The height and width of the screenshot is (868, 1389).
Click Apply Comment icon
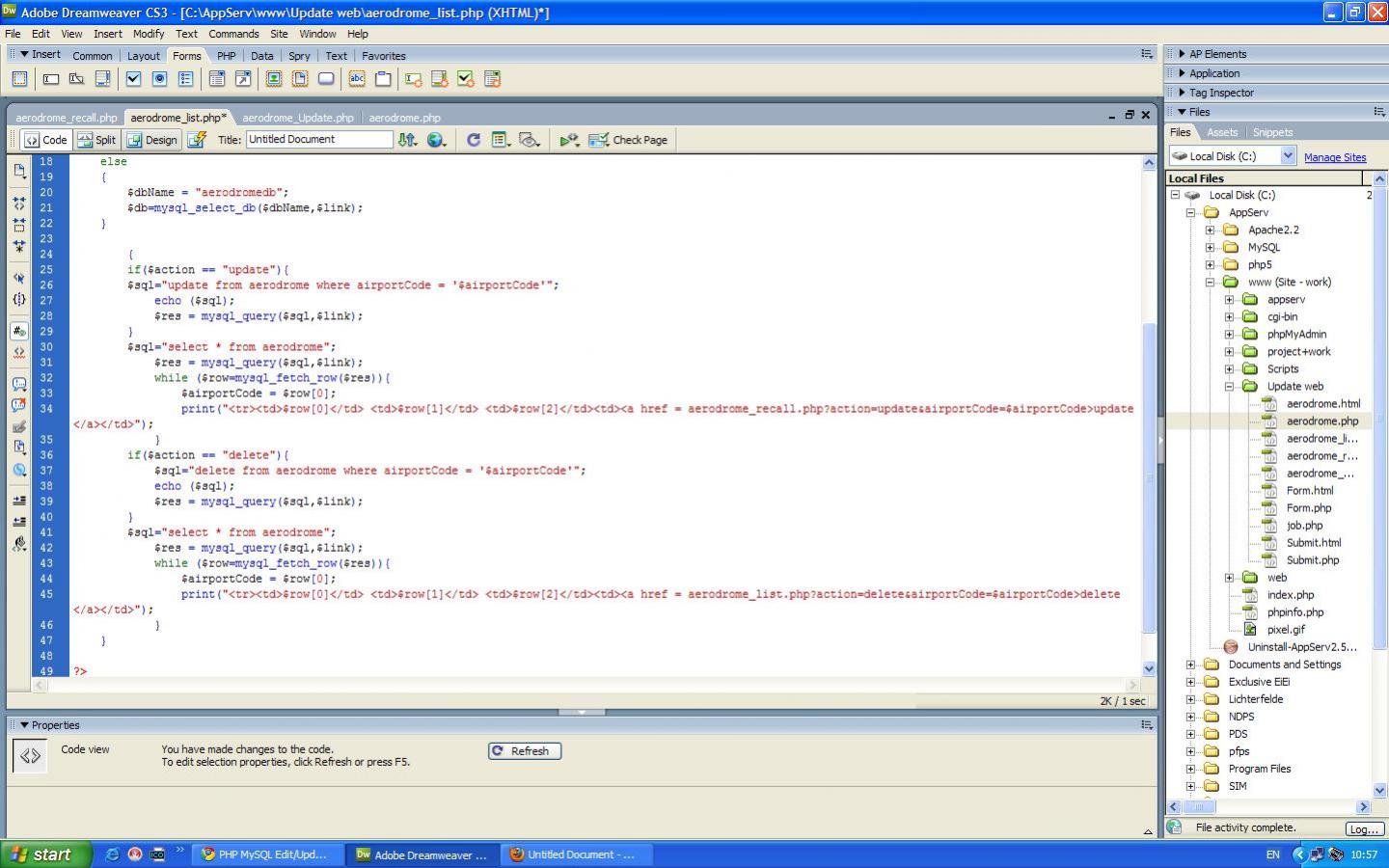[x=19, y=384]
